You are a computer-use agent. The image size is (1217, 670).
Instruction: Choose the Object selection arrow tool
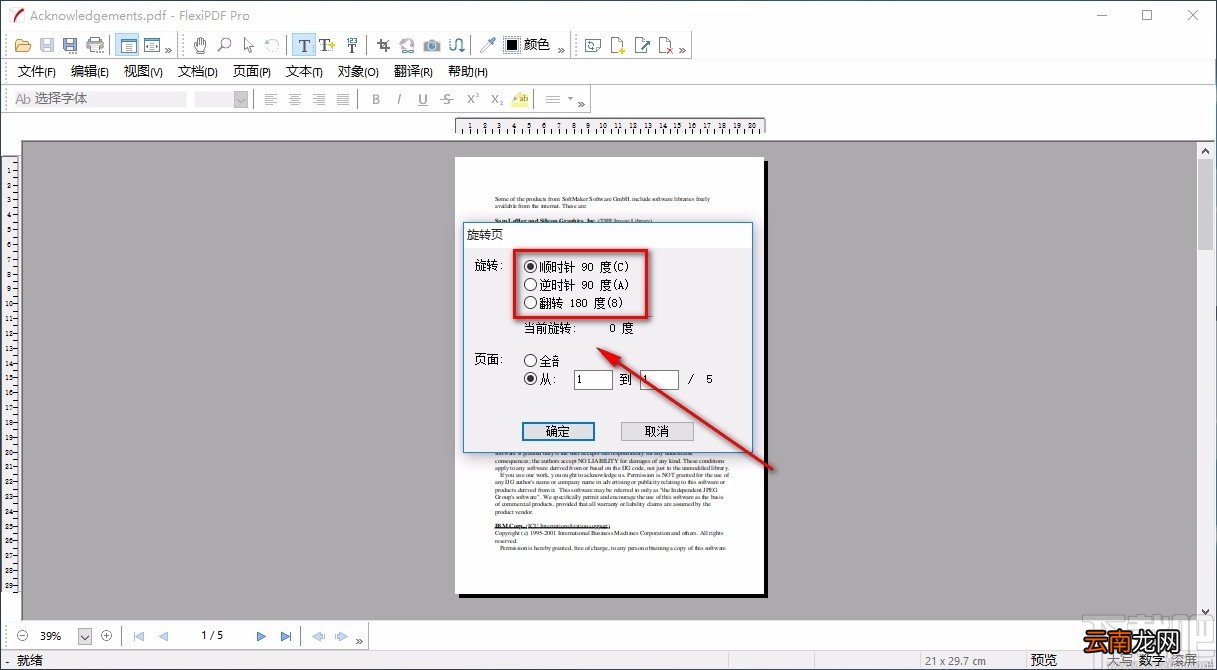[249, 45]
